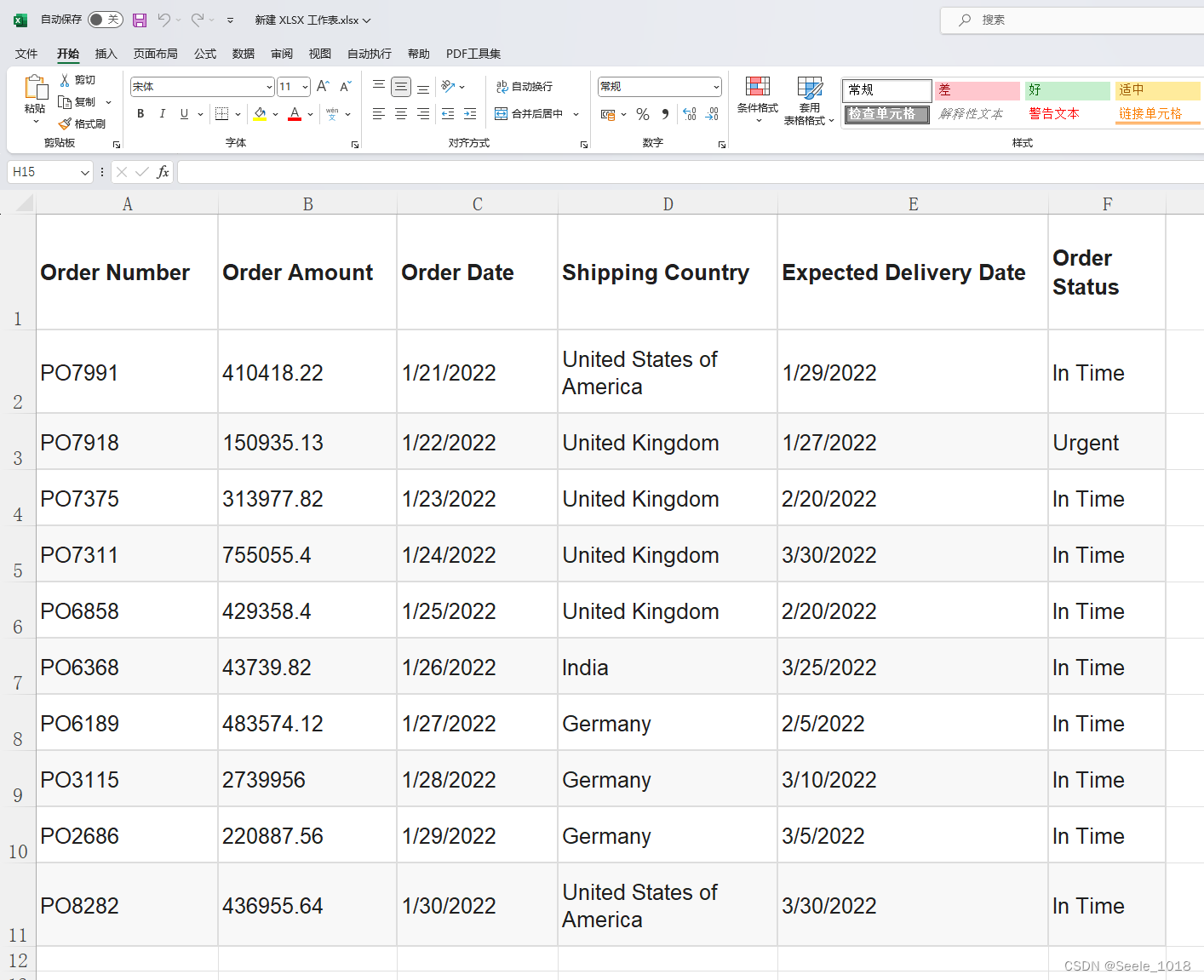Viewport: 1204px width, 980px height.
Task: Toggle Underline formatting
Action: (x=184, y=113)
